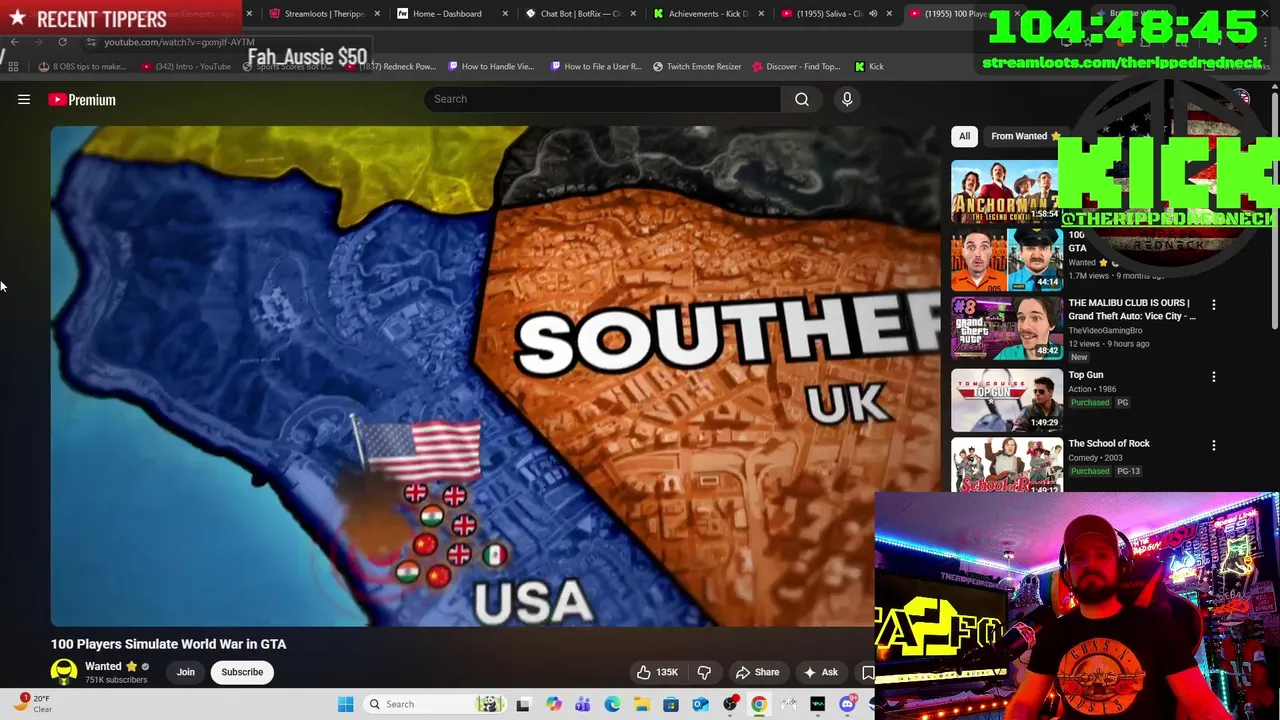Open File Explorer from taskbar

tap(641, 704)
